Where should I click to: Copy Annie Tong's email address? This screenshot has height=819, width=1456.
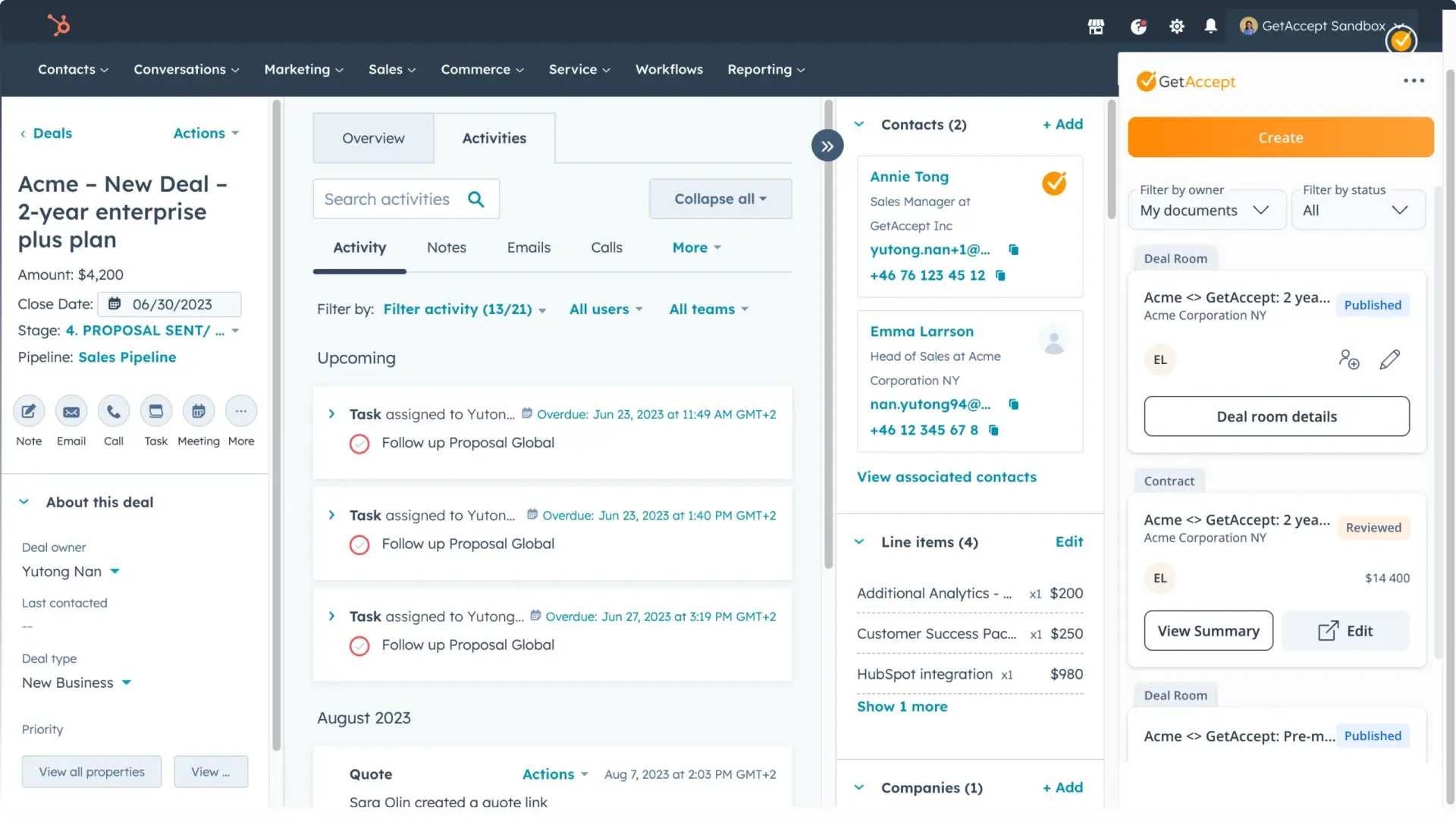pyautogui.click(x=1014, y=249)
